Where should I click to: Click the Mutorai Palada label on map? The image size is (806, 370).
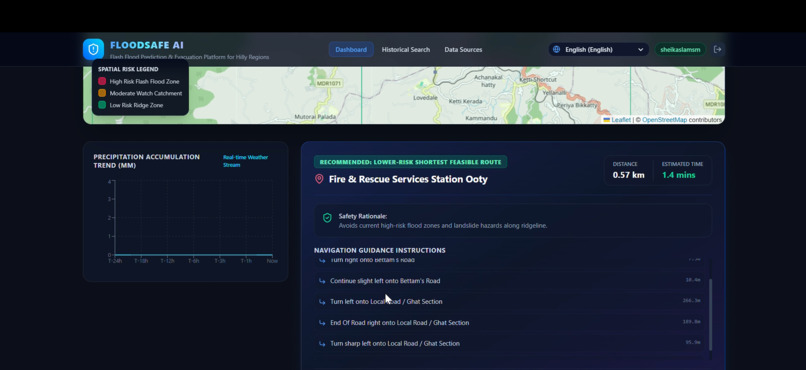(315, 117)
